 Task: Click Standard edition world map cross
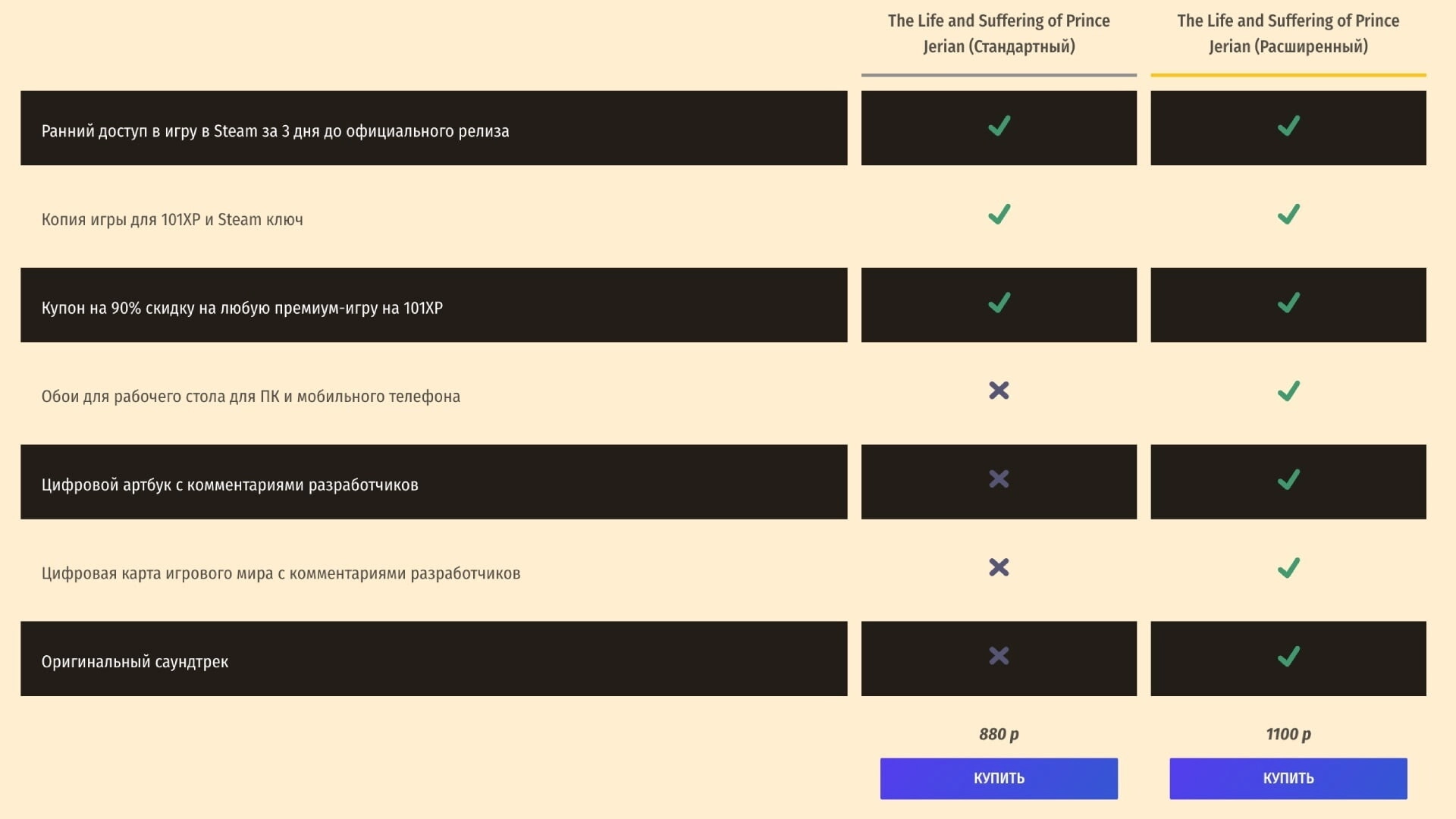[999, 567]
